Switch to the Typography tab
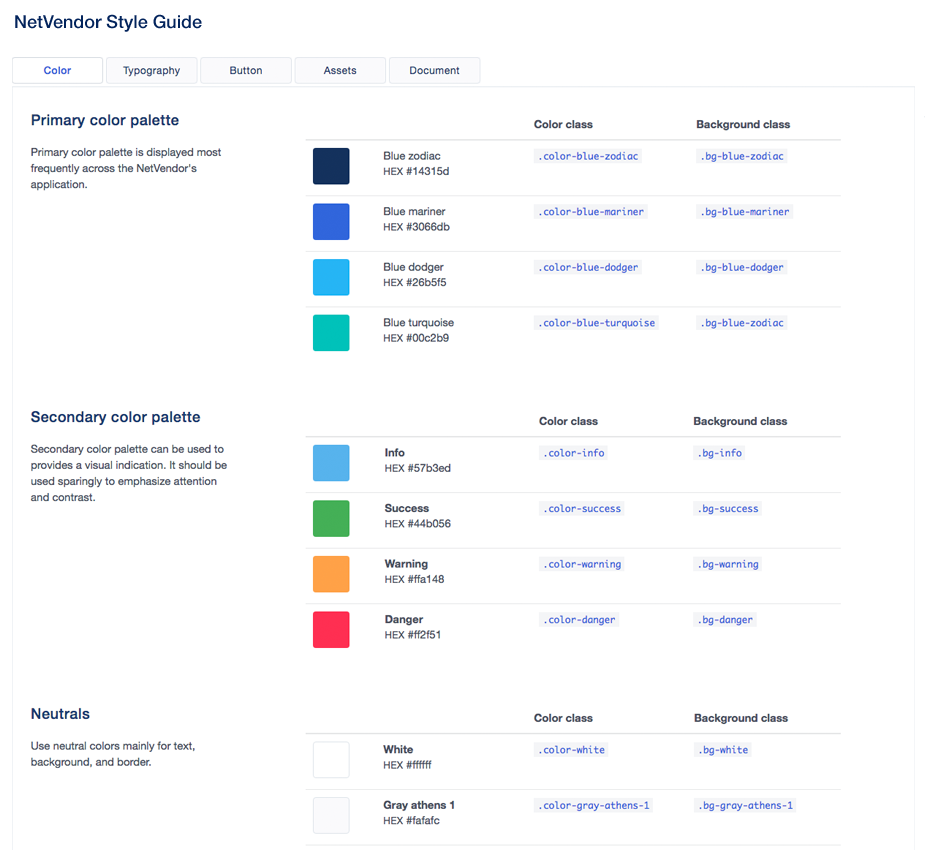925x850 pixels. [x=152, y=70]
